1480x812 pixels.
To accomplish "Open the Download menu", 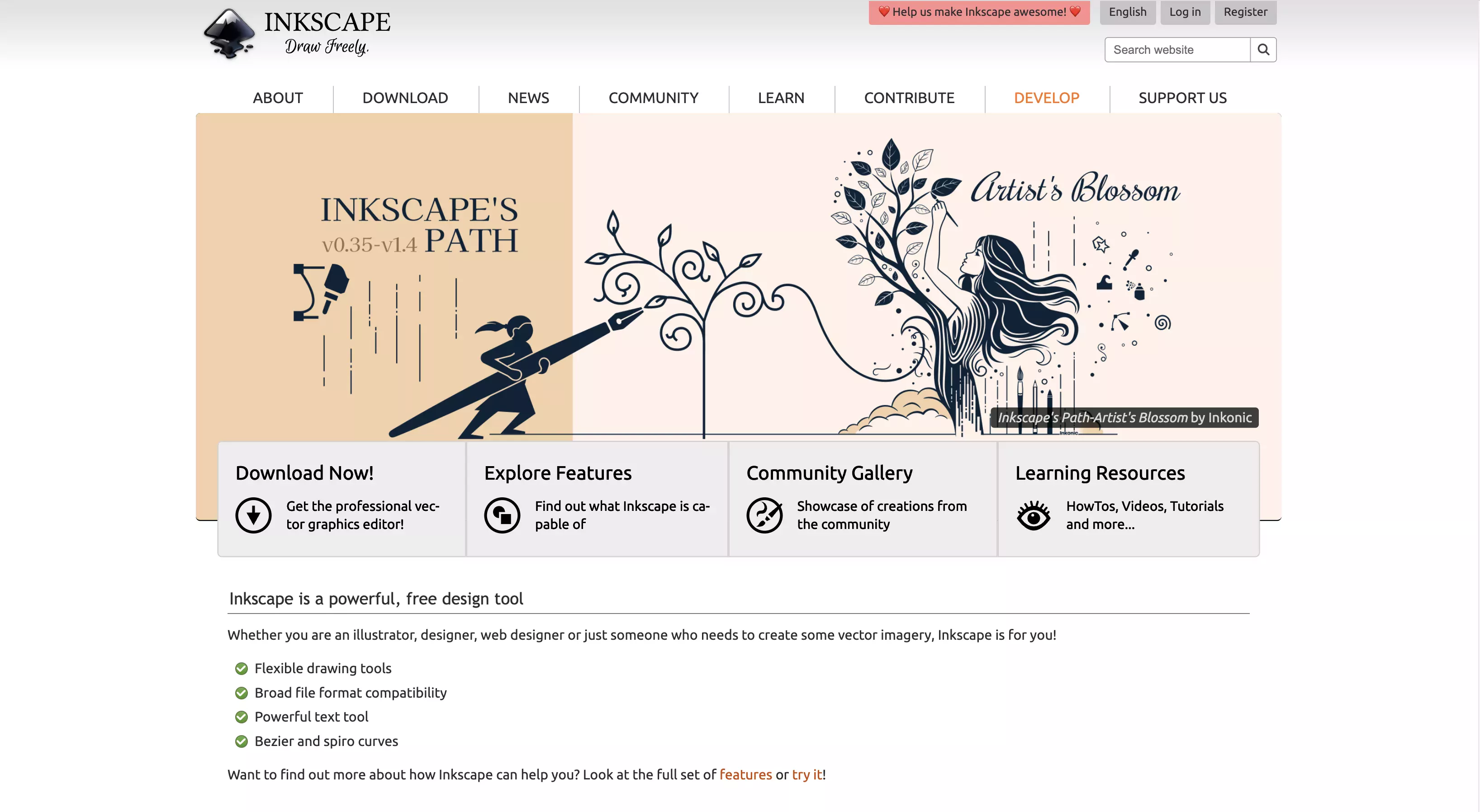I will tap(405, 98).
